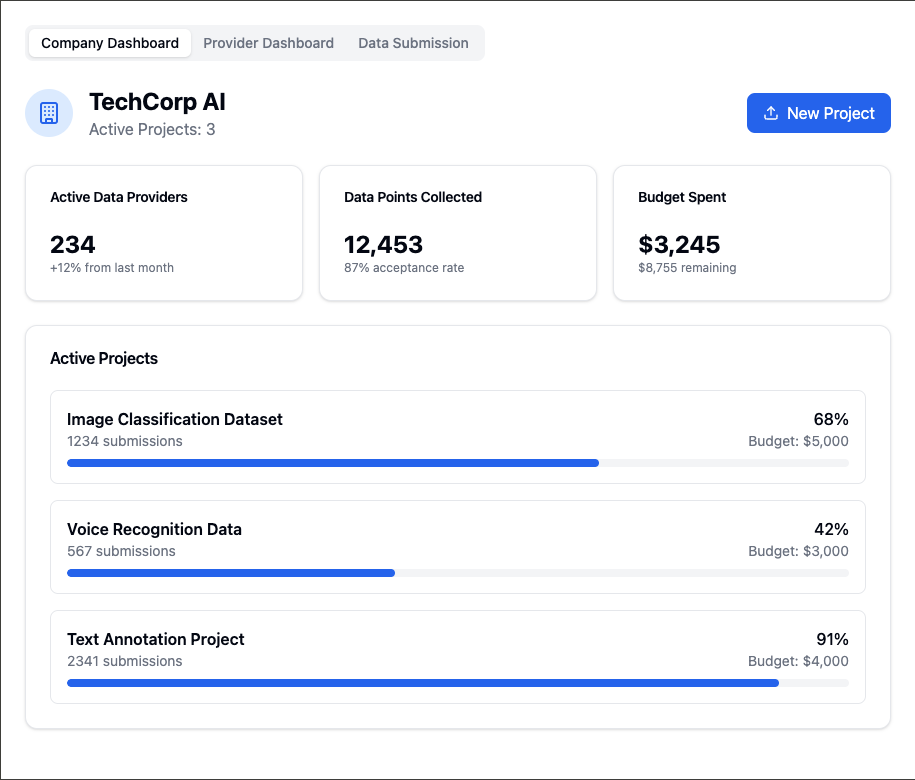The image size is (915, 780).
Task: Click the Budget: $3,000 label
Action: pos(798,551)
